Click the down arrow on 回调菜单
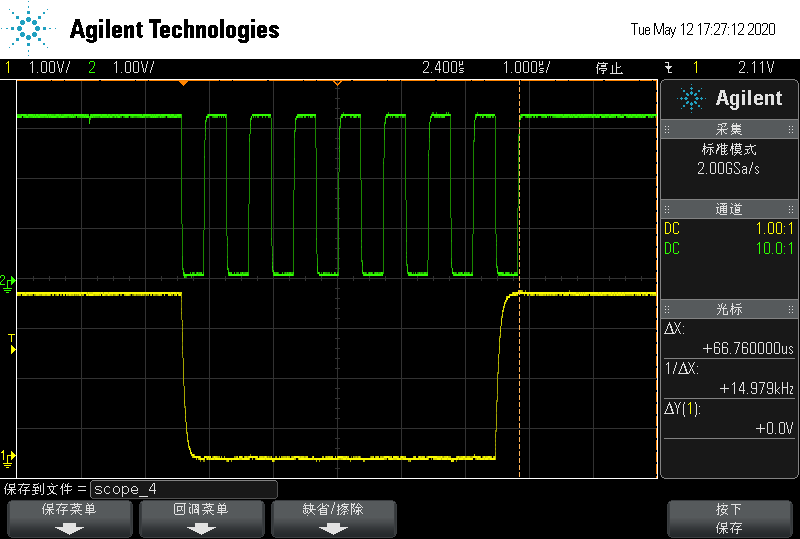This screenshot has width=800, height=539. pyautogui.click(x=202, y=530)
